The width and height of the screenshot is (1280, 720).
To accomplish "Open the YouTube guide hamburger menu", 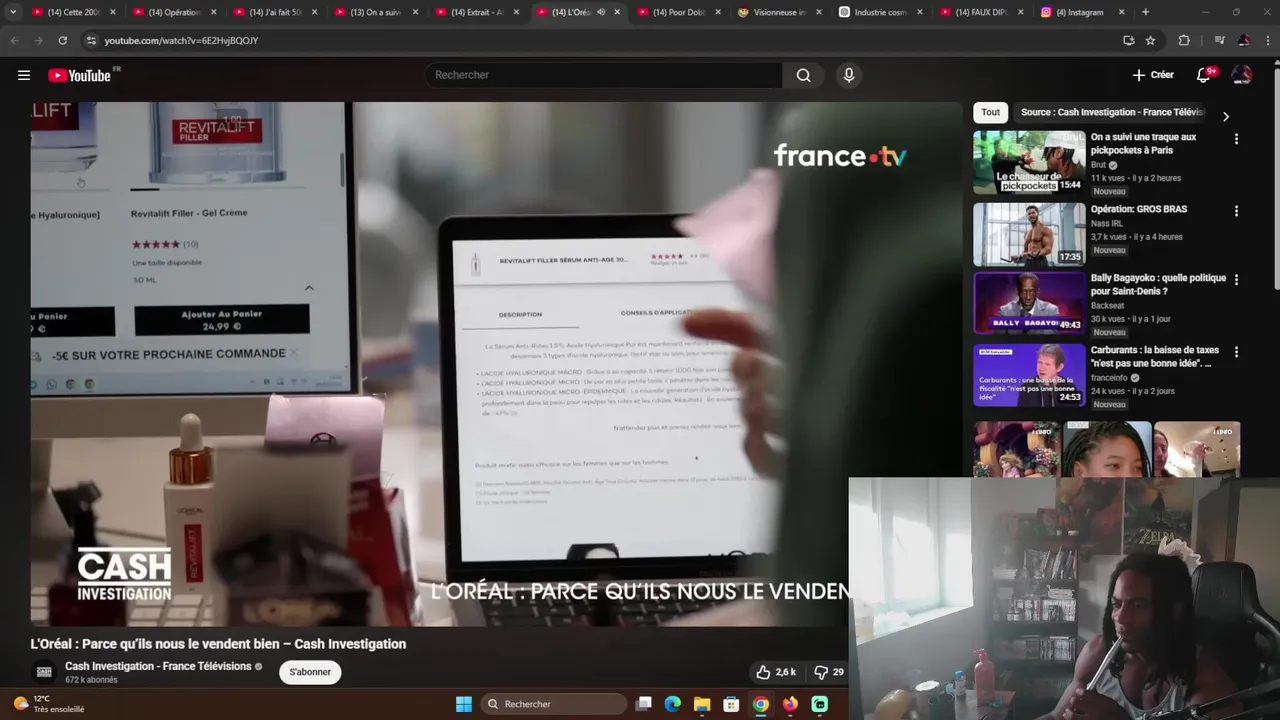I will (x=24, y=75).
